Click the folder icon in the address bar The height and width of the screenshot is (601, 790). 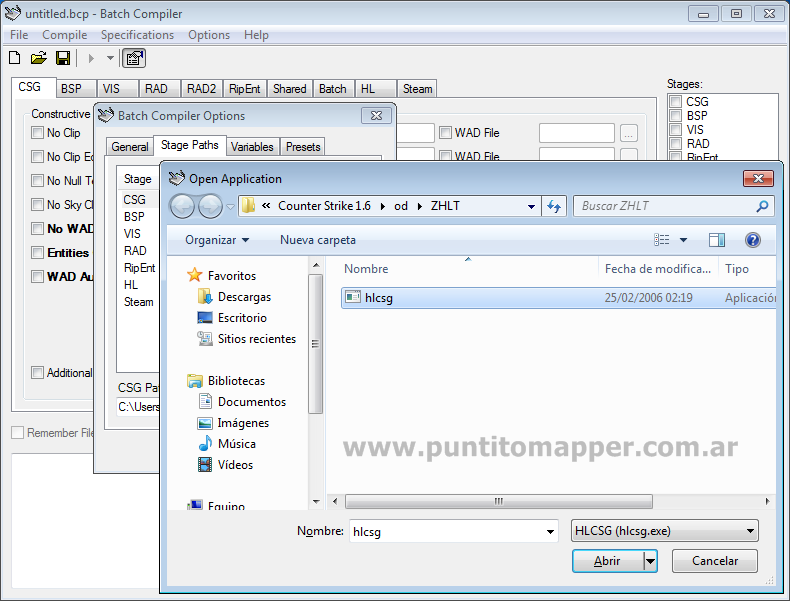coord(248,206)
